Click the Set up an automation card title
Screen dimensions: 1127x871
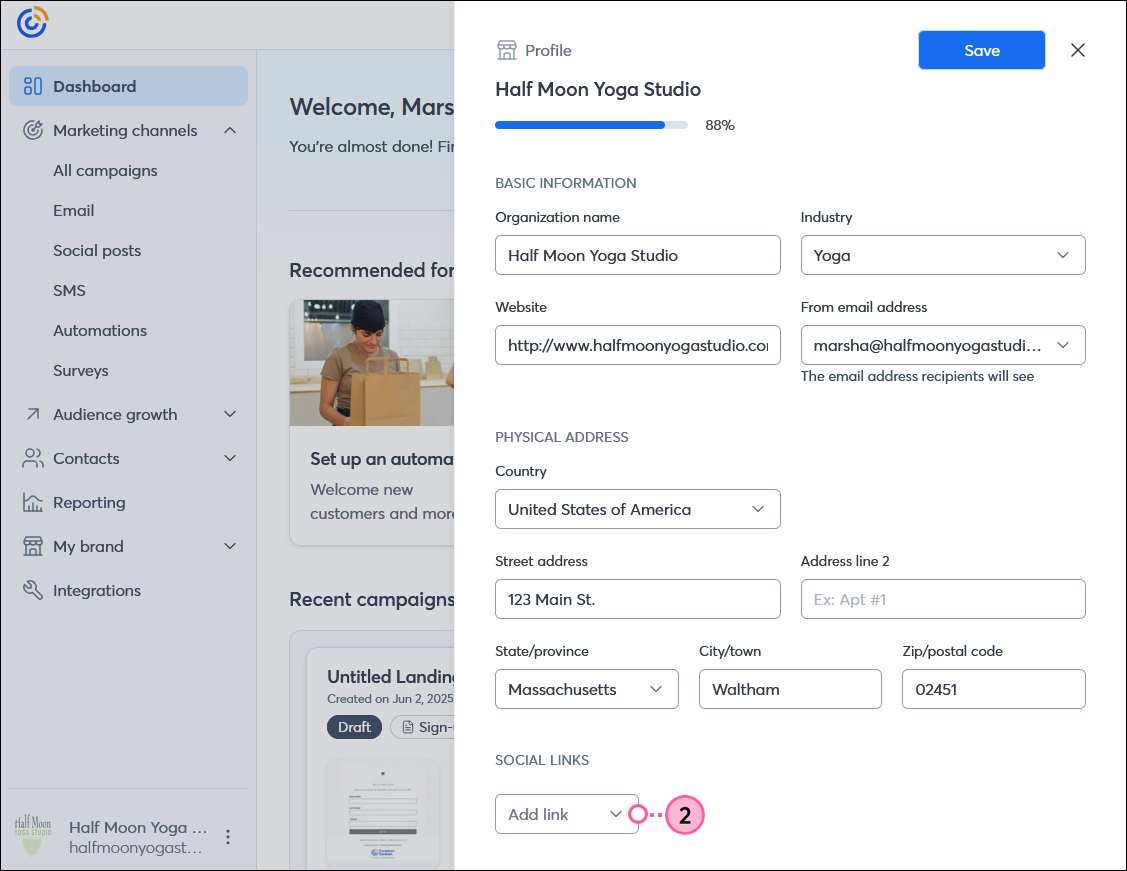pos(382,458)
